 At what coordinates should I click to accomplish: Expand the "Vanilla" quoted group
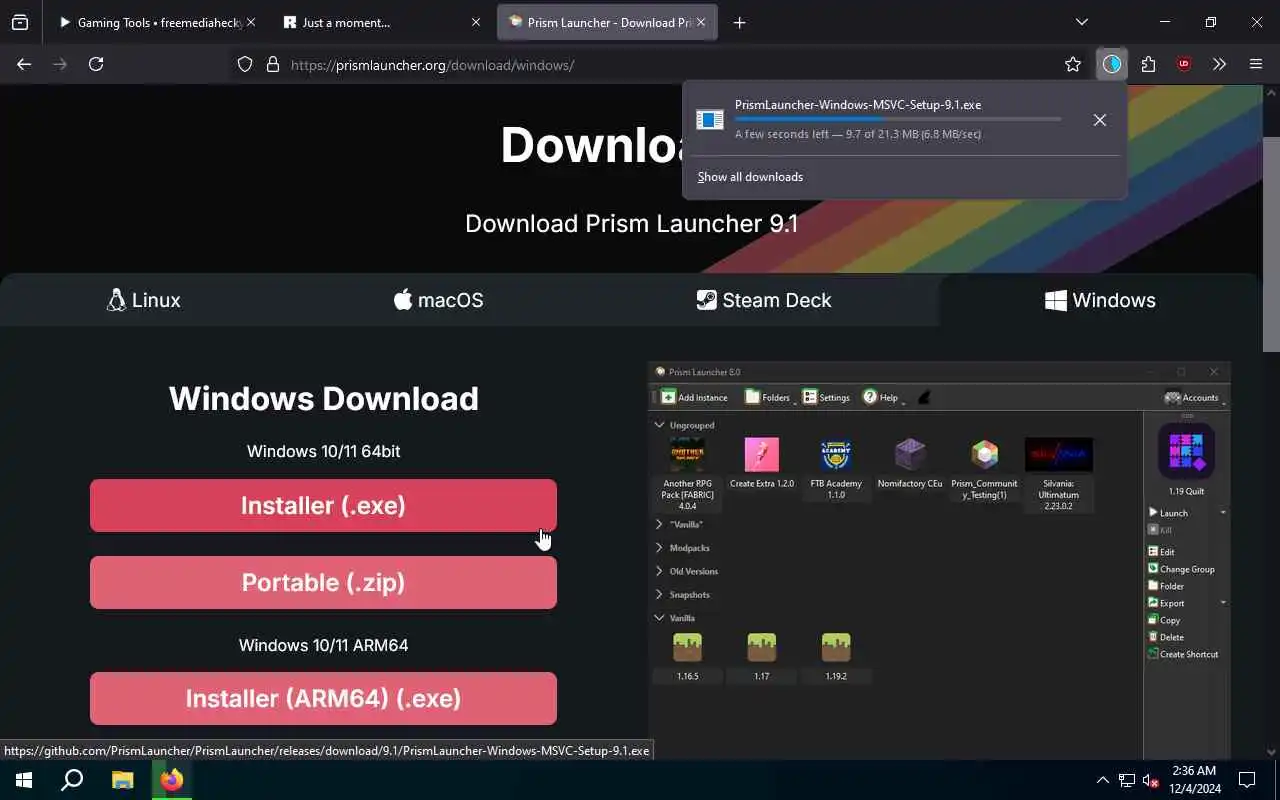pyautogui.click(x=659, y=524)
